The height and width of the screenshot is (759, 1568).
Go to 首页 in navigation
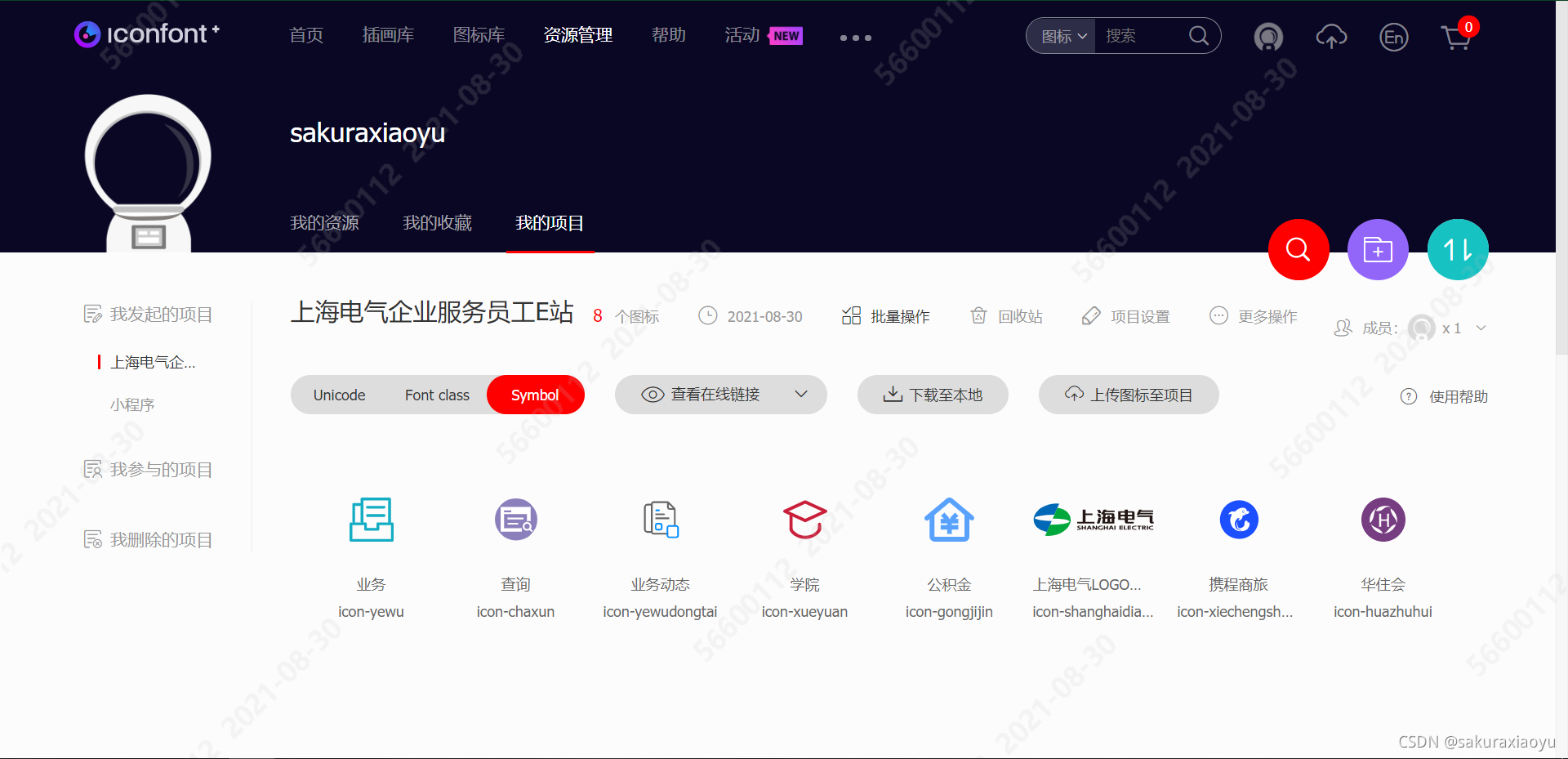pos(306,35)
